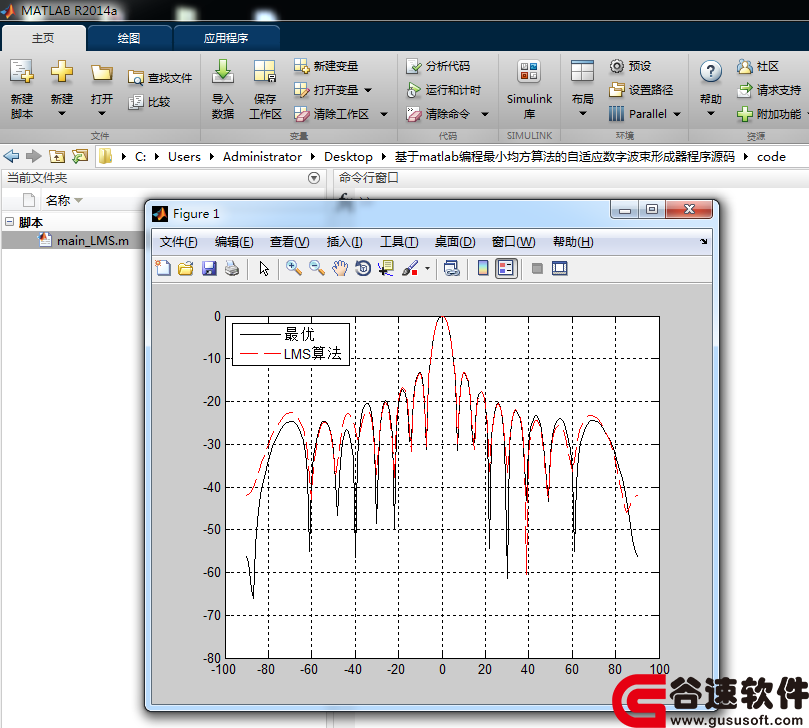Click the Find Files (查找文件) button
The height and width of the screenshot is (728, 809).
click(160, 78)
